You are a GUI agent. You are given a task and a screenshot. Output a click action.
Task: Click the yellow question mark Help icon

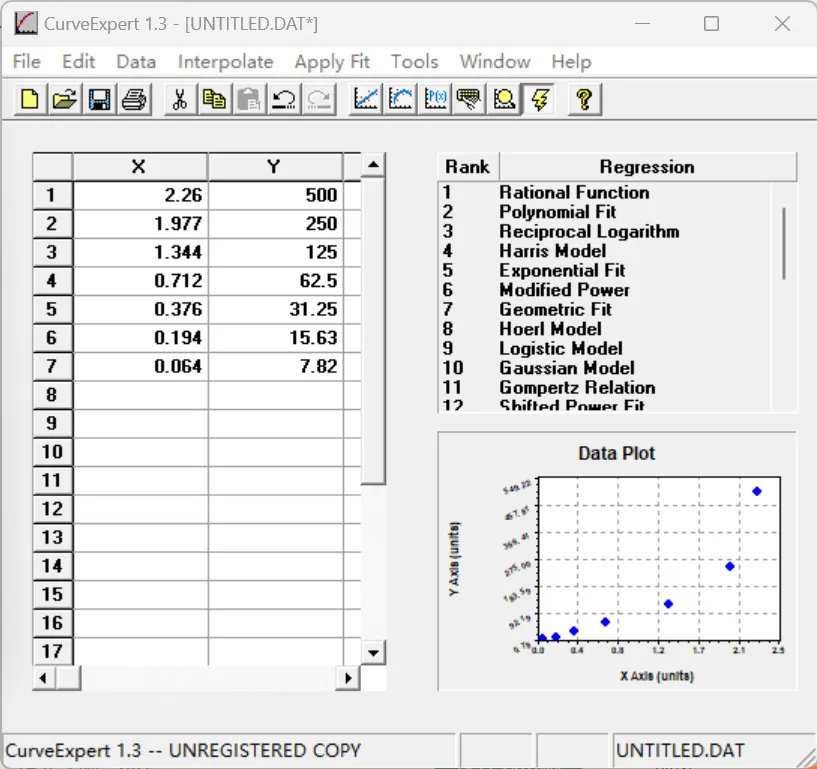click(x=585, y=99)
